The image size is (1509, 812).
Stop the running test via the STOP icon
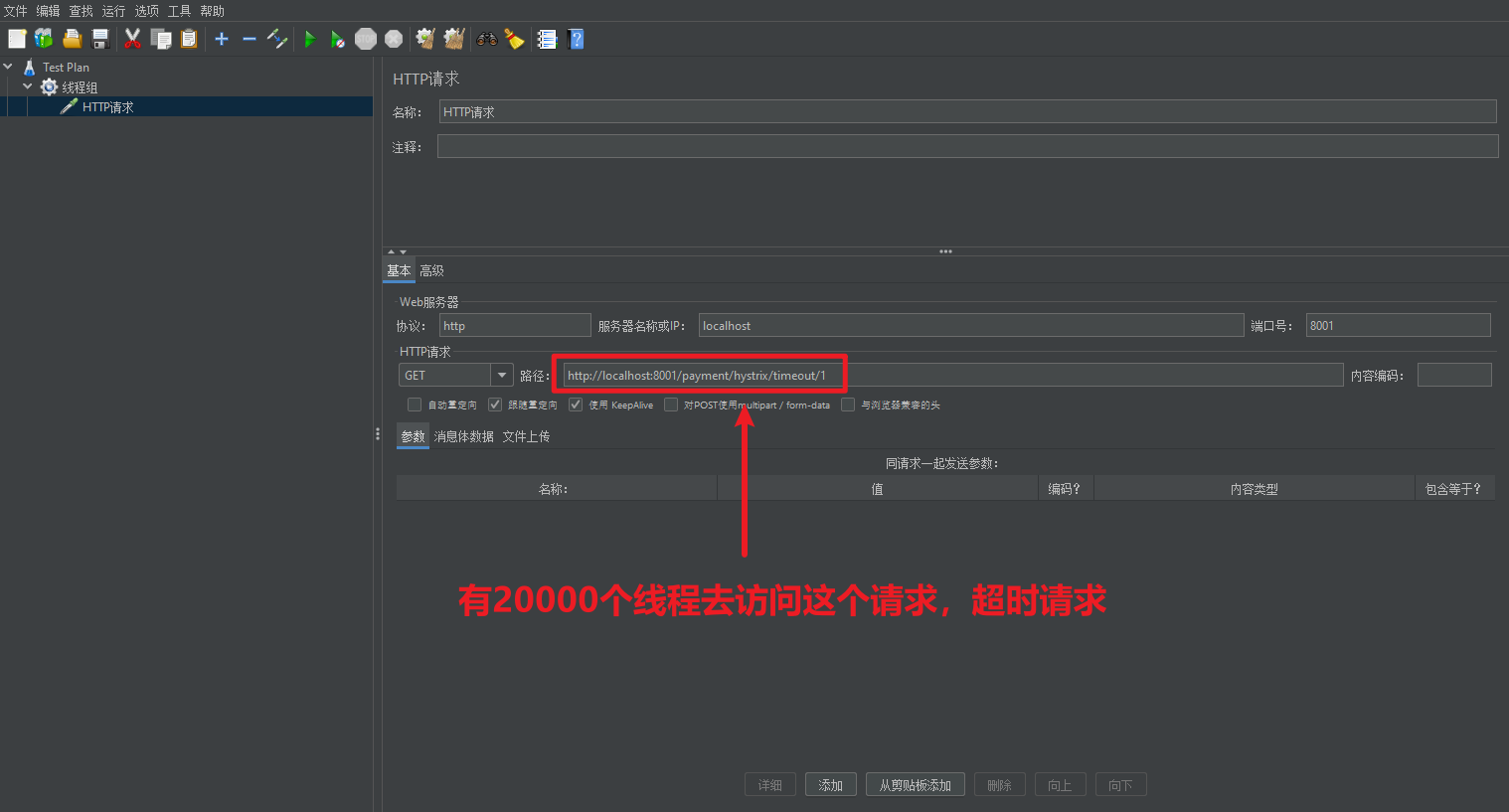pyautogui.click(x=366, y=39)
